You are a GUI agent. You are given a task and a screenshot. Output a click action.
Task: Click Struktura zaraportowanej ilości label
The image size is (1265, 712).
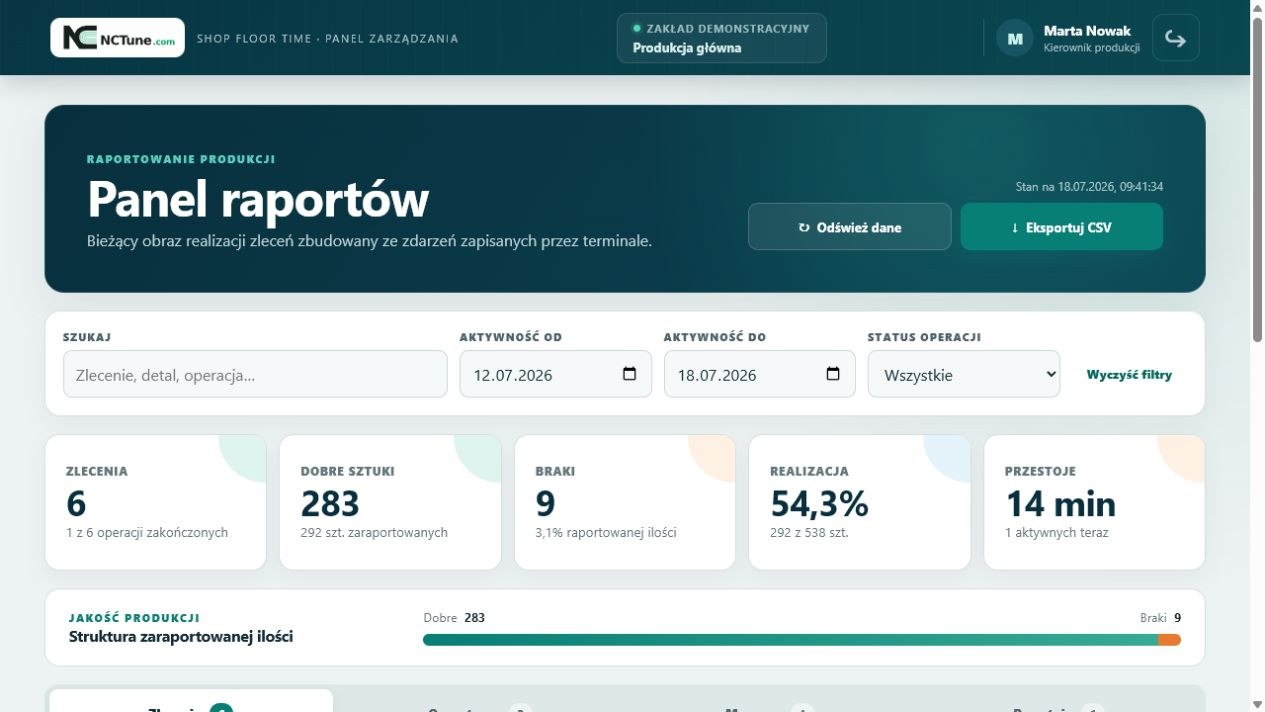181,637
